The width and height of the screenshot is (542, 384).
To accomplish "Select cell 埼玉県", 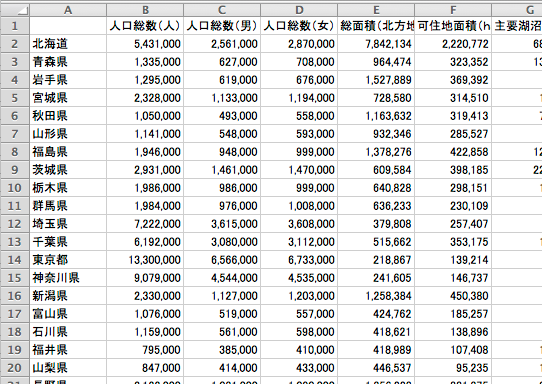I will coord(68,224).
